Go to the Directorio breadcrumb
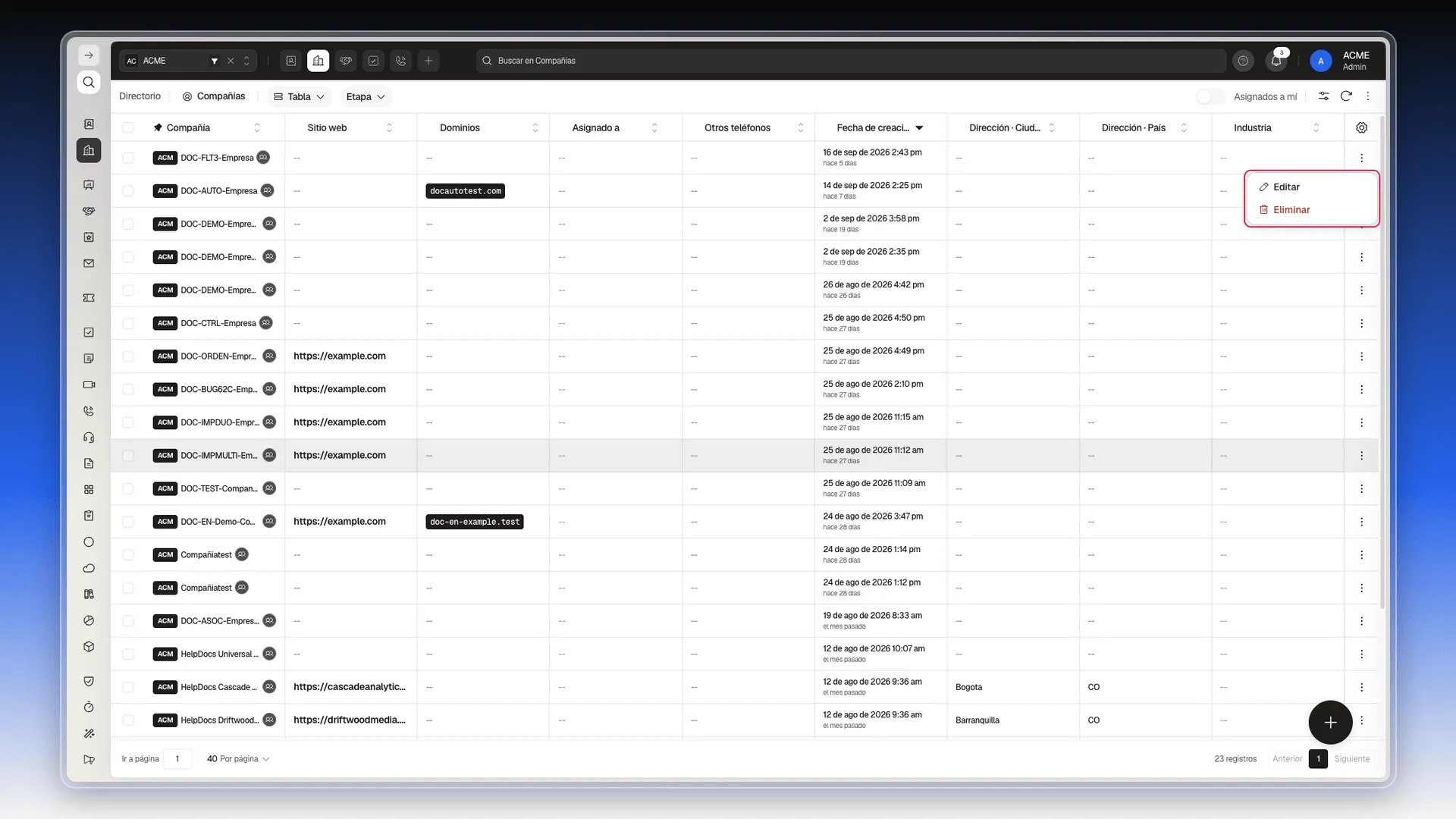The width and height of the screenshot is (1456, 819). point(140,96)
